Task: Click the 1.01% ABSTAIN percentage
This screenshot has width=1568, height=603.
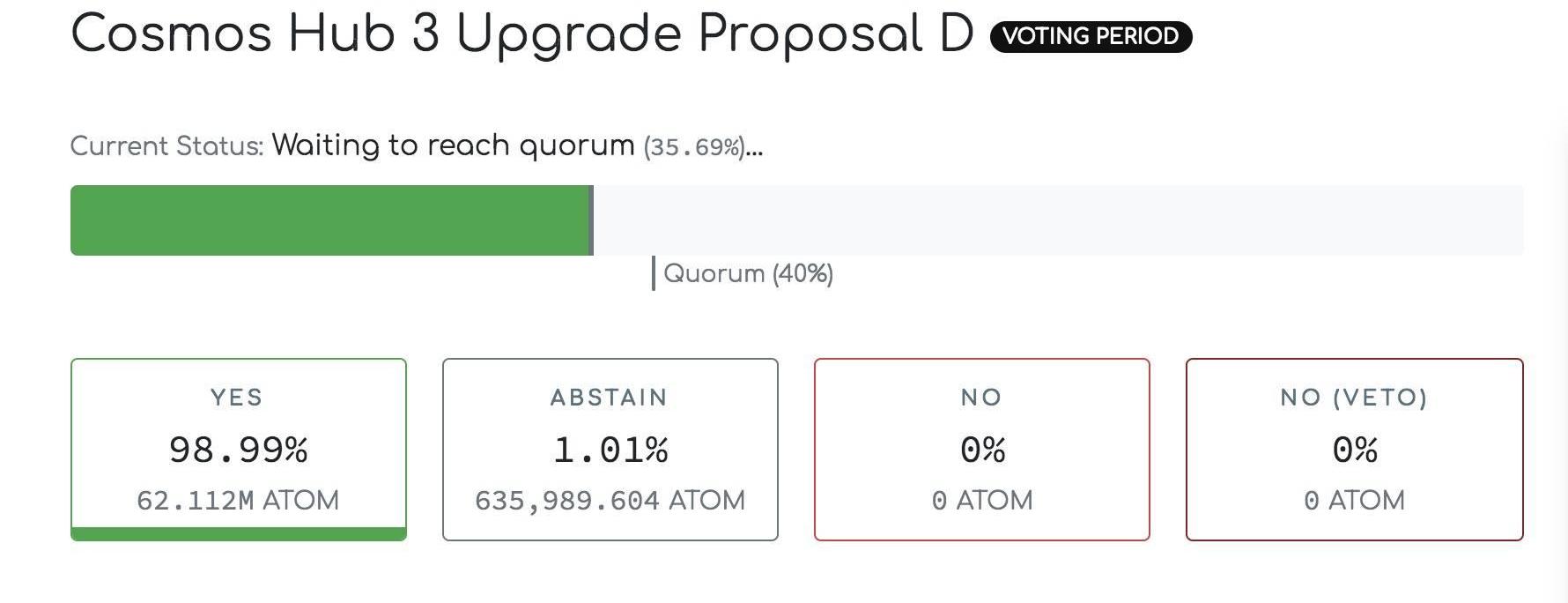Action: (x=610, y=450)
